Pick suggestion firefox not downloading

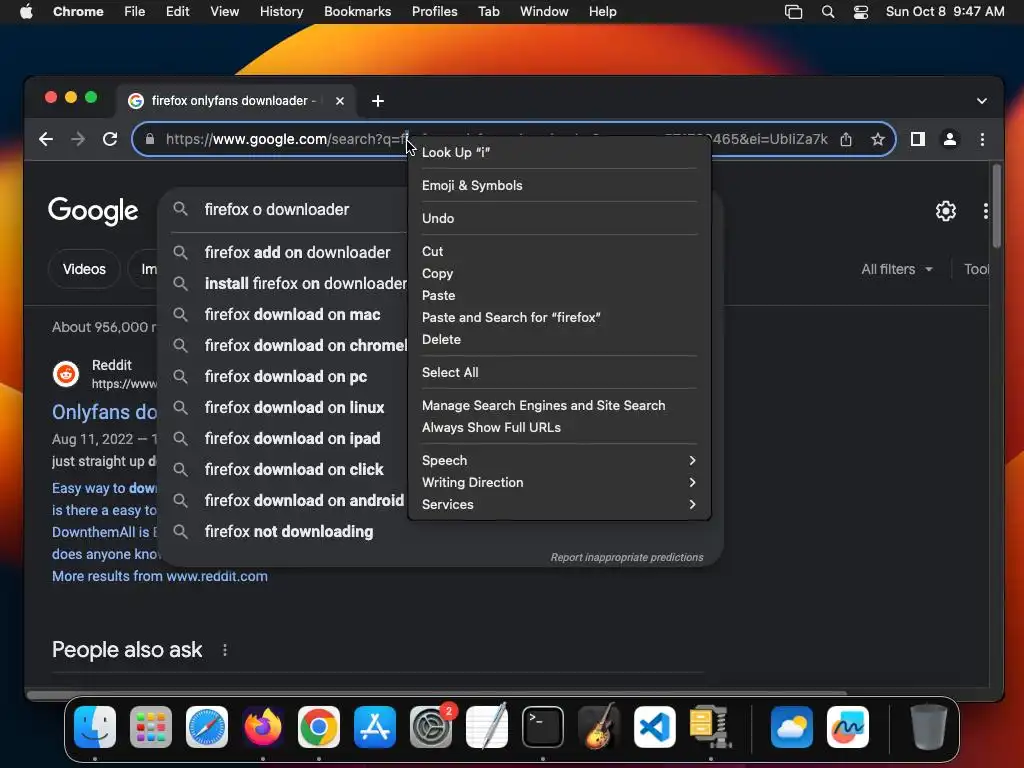(288, 532)
